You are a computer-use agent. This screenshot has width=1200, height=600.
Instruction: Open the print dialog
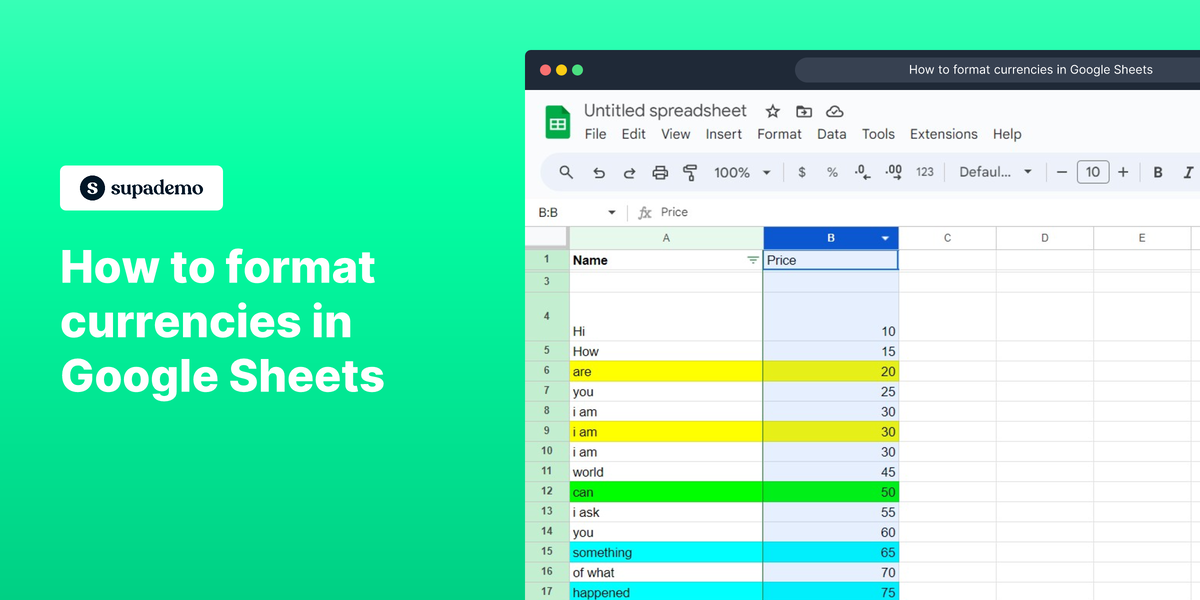pyautogui.click(x=660, y=172)
